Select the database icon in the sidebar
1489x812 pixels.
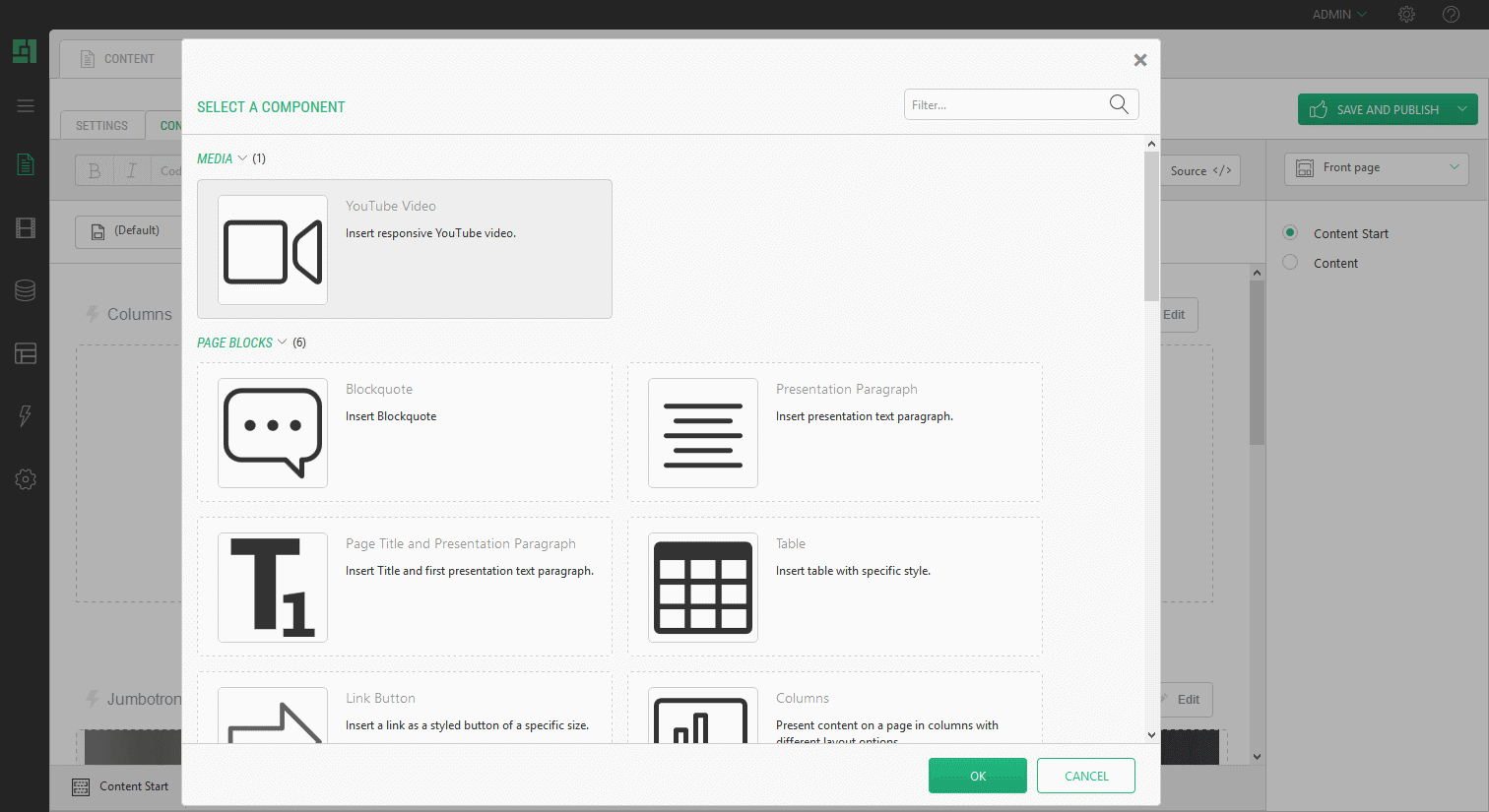25,290
